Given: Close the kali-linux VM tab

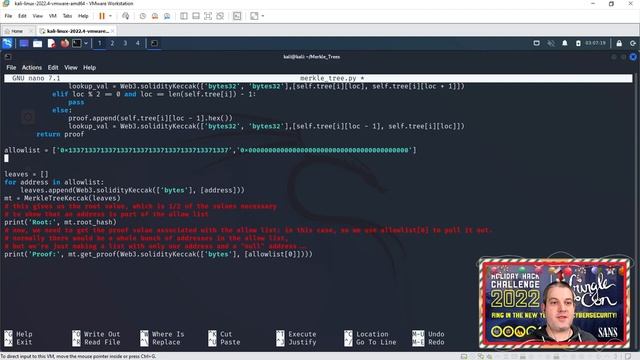Looking at the screenshot, I should [113, 31].
